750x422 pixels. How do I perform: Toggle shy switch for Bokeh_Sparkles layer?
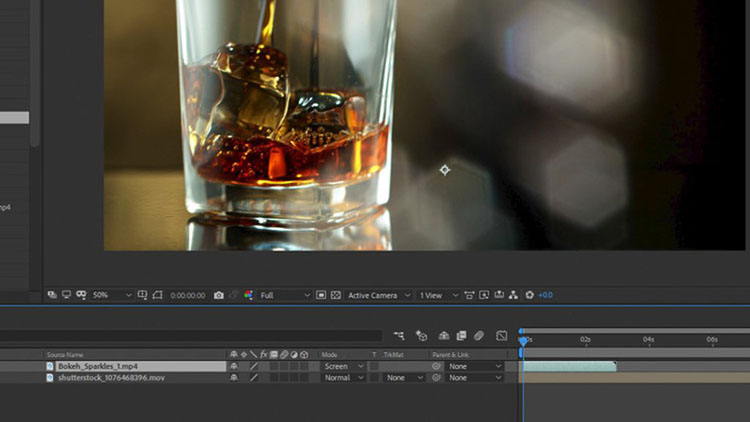click(234, 367)
